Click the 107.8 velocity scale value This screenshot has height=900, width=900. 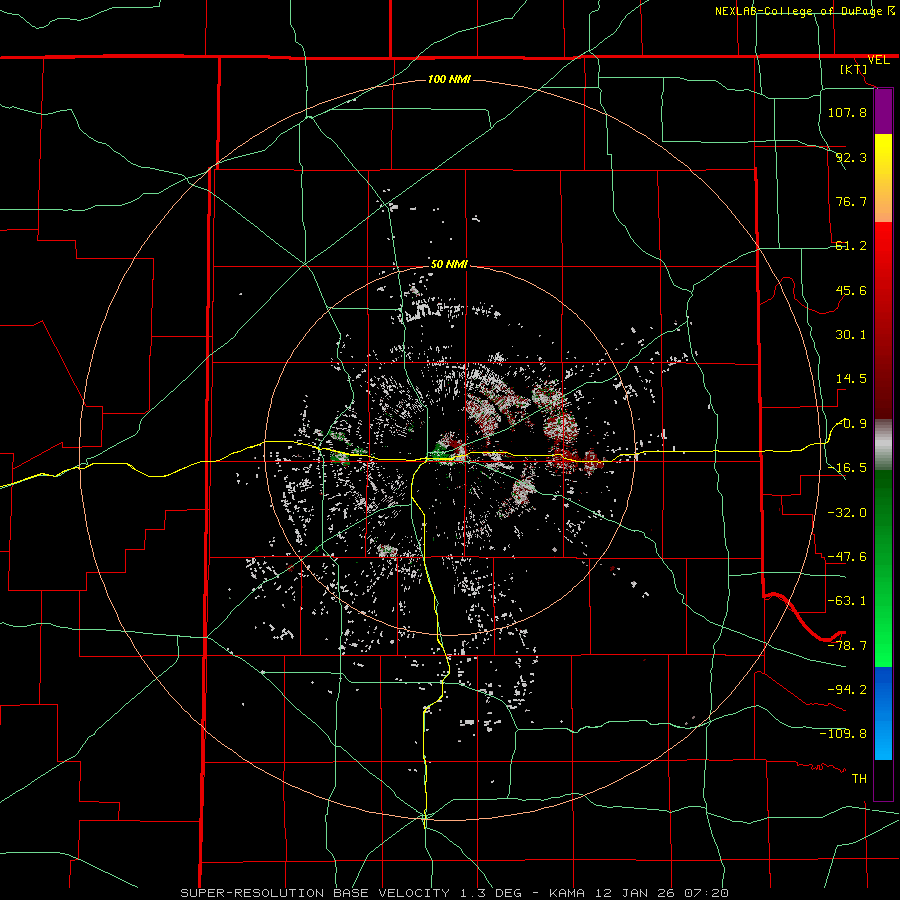[x=847, y=112]
